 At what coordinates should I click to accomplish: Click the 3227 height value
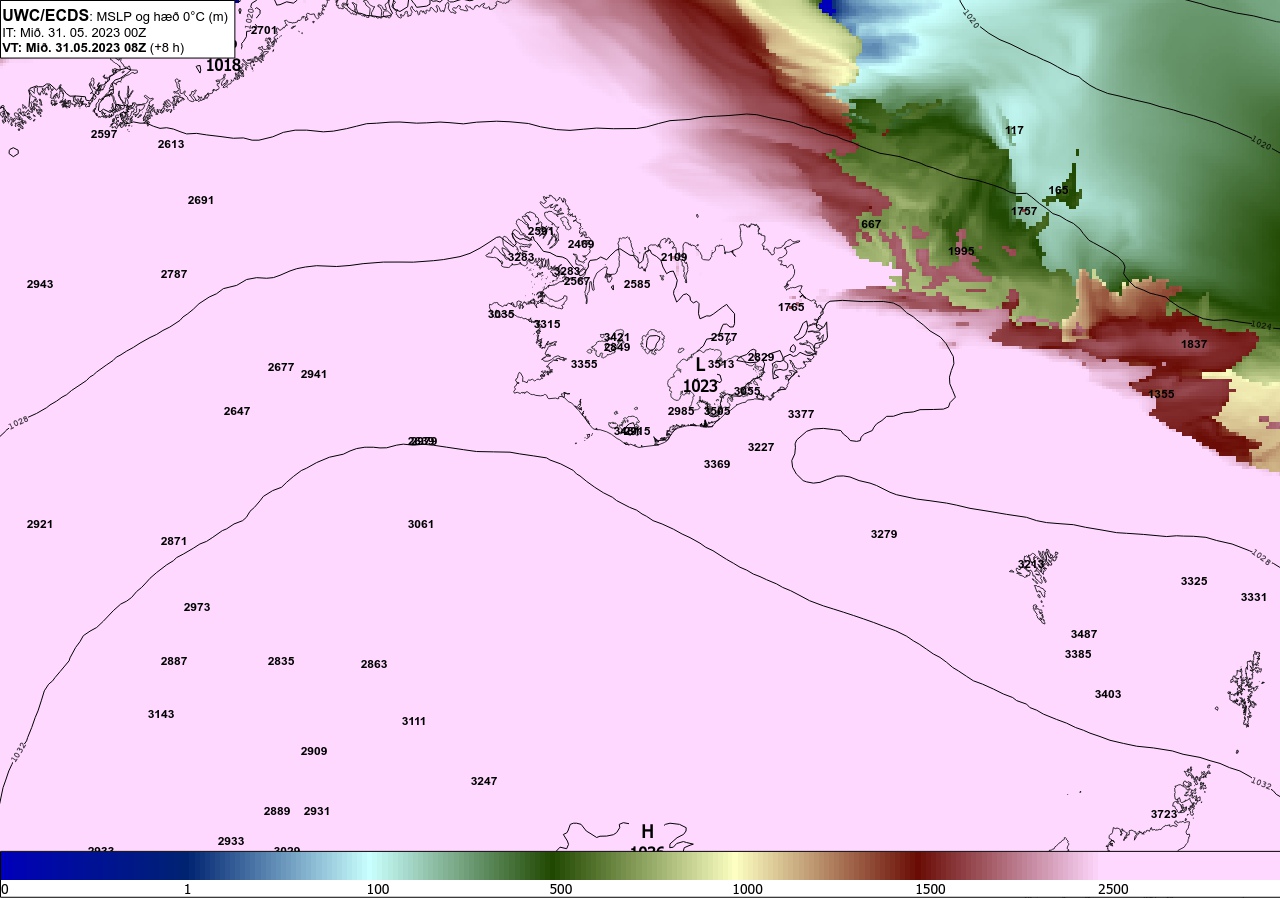[x=761, y=447]
